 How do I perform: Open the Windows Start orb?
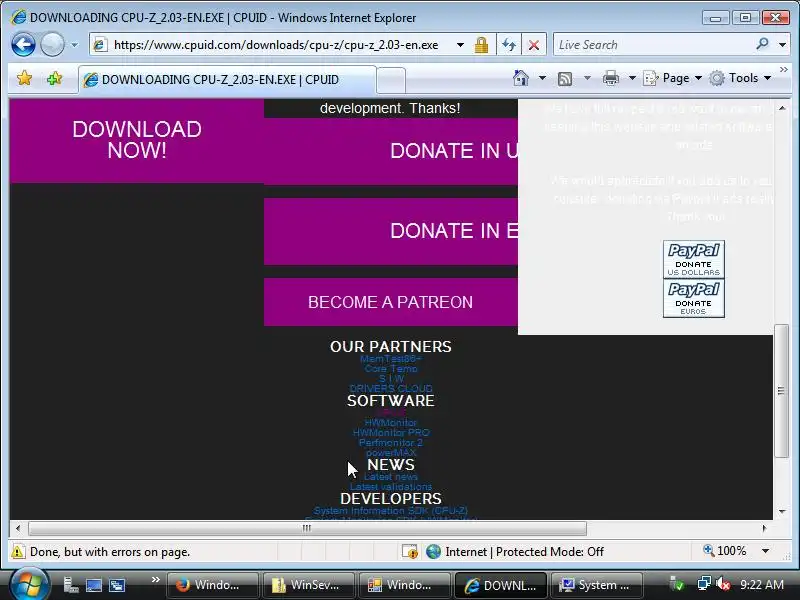[29, 585]
